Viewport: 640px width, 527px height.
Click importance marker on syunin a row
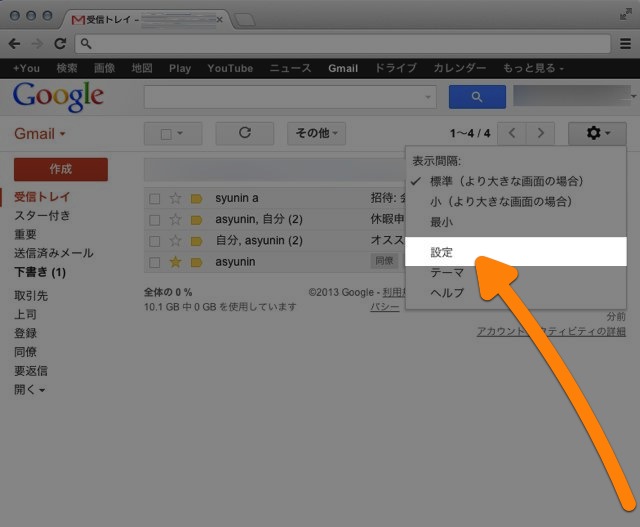[x=196, y=199]
